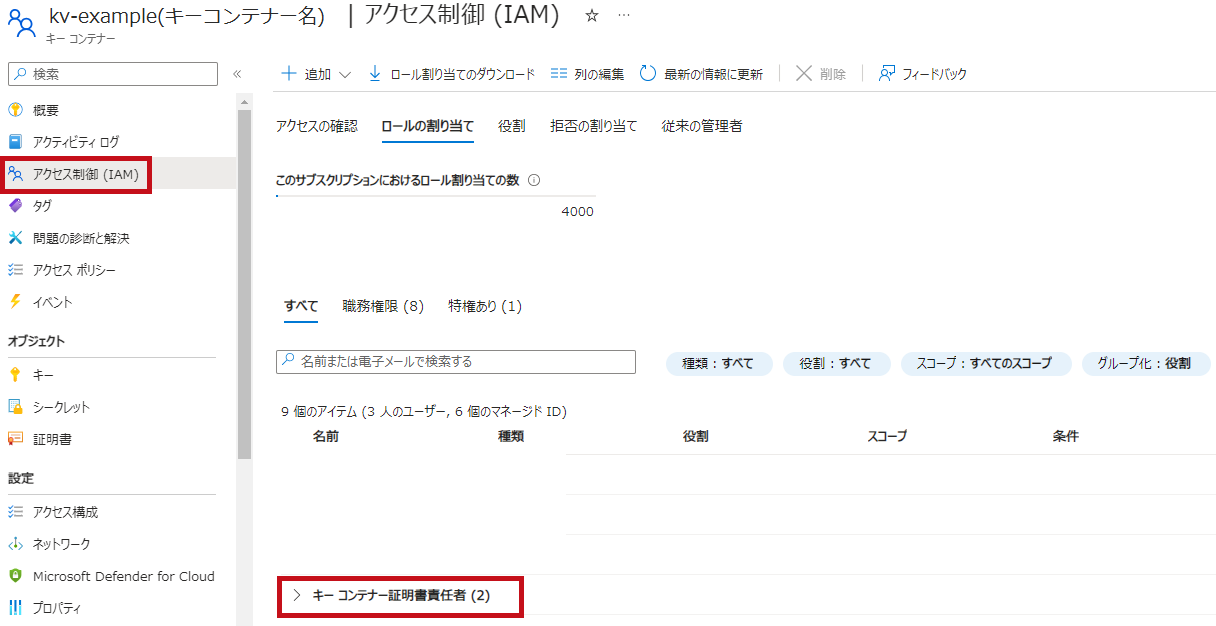Viewport: 1216px width, 626px height.
Task: Click the 削除 button label
Action: tap(832, 74)
